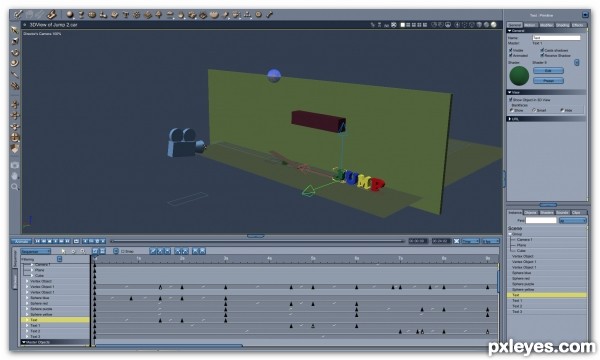Collapse the View section
Screen dimensions: 600x360
(510, 92)
